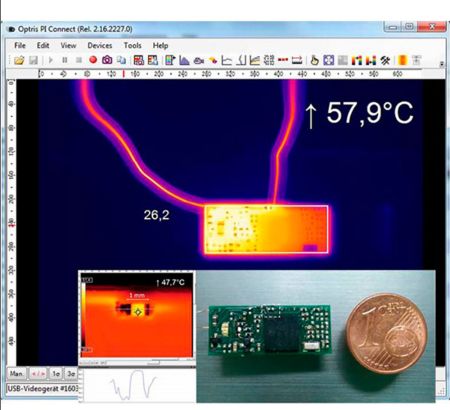The image size is (450, 410).
Task: Click the stop button in toolbar
Action: (x=79, y=60)
